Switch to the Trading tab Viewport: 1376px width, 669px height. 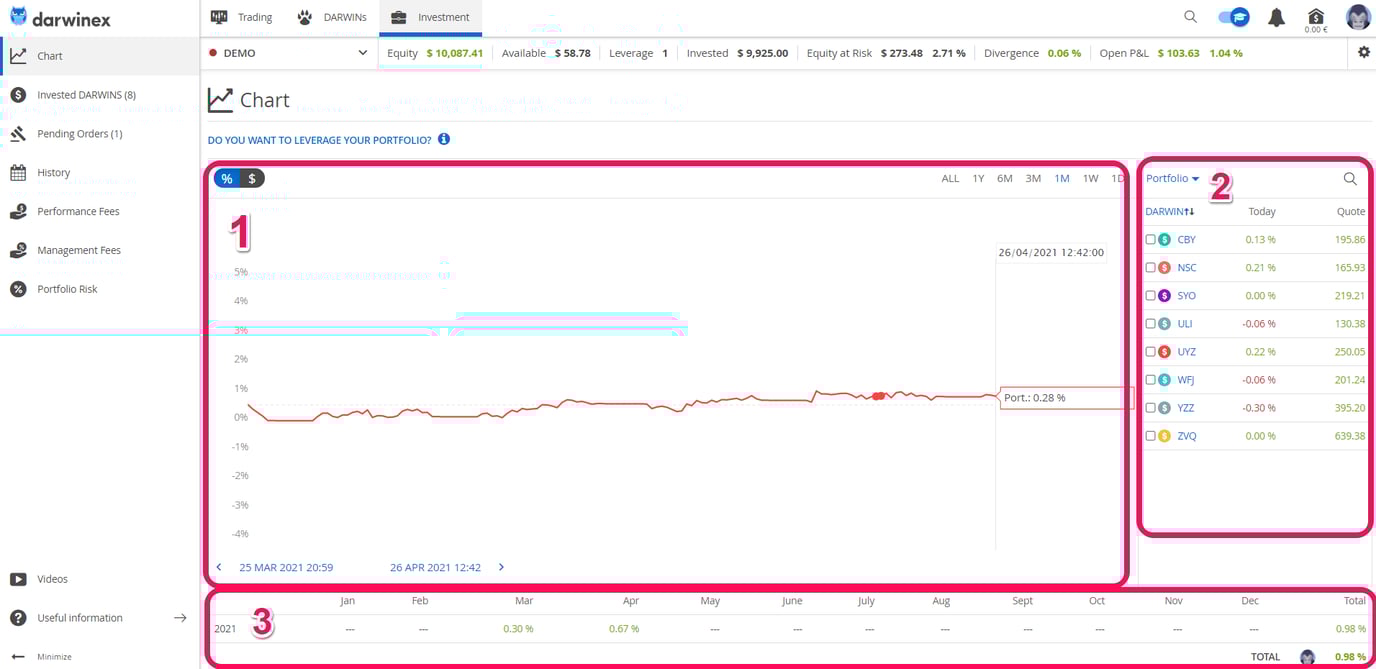pyautogui.click(x=242, y=17)
